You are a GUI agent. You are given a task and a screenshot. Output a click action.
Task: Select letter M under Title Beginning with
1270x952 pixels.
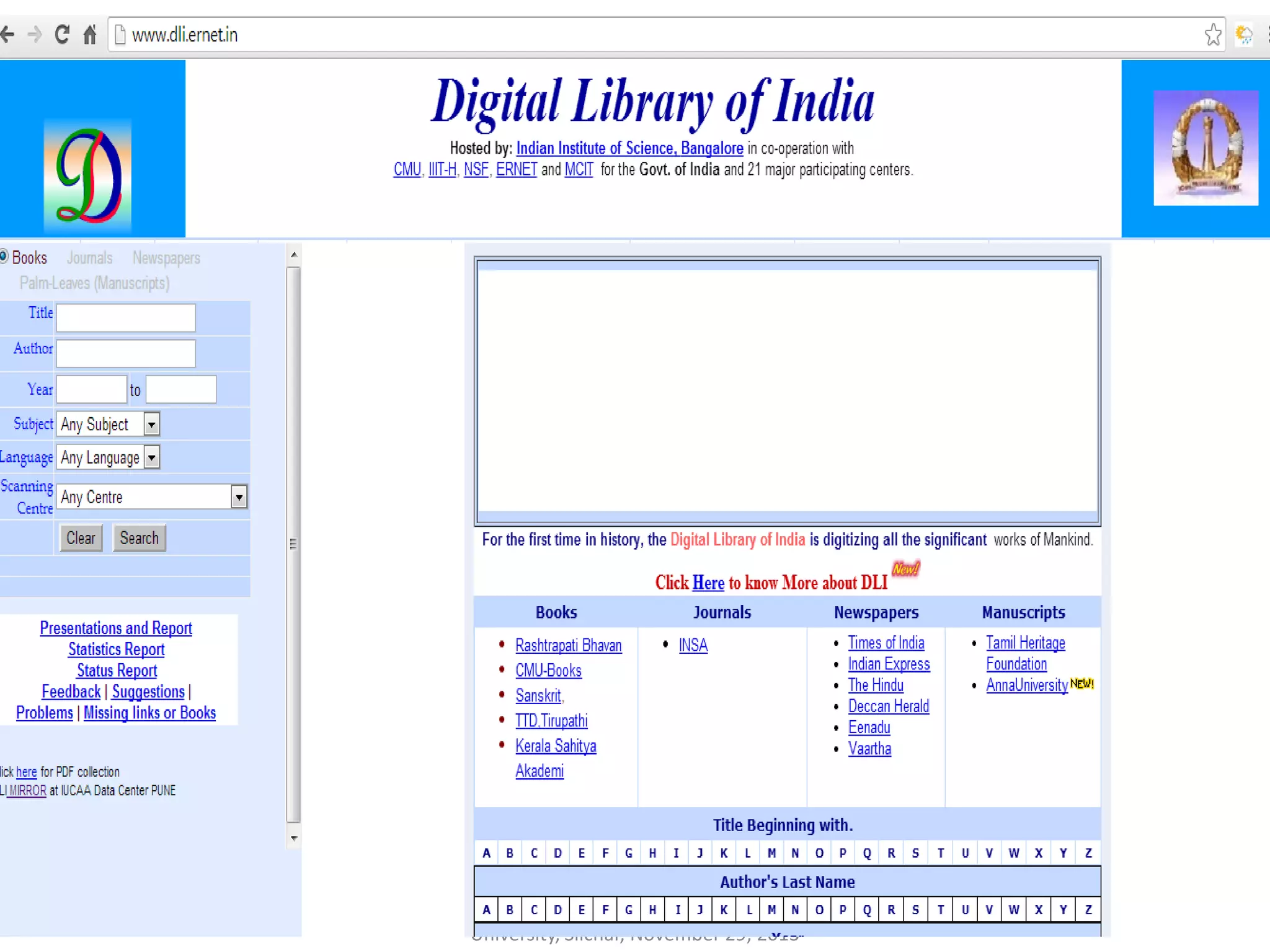pyautogui.click(x=771, y=853)
